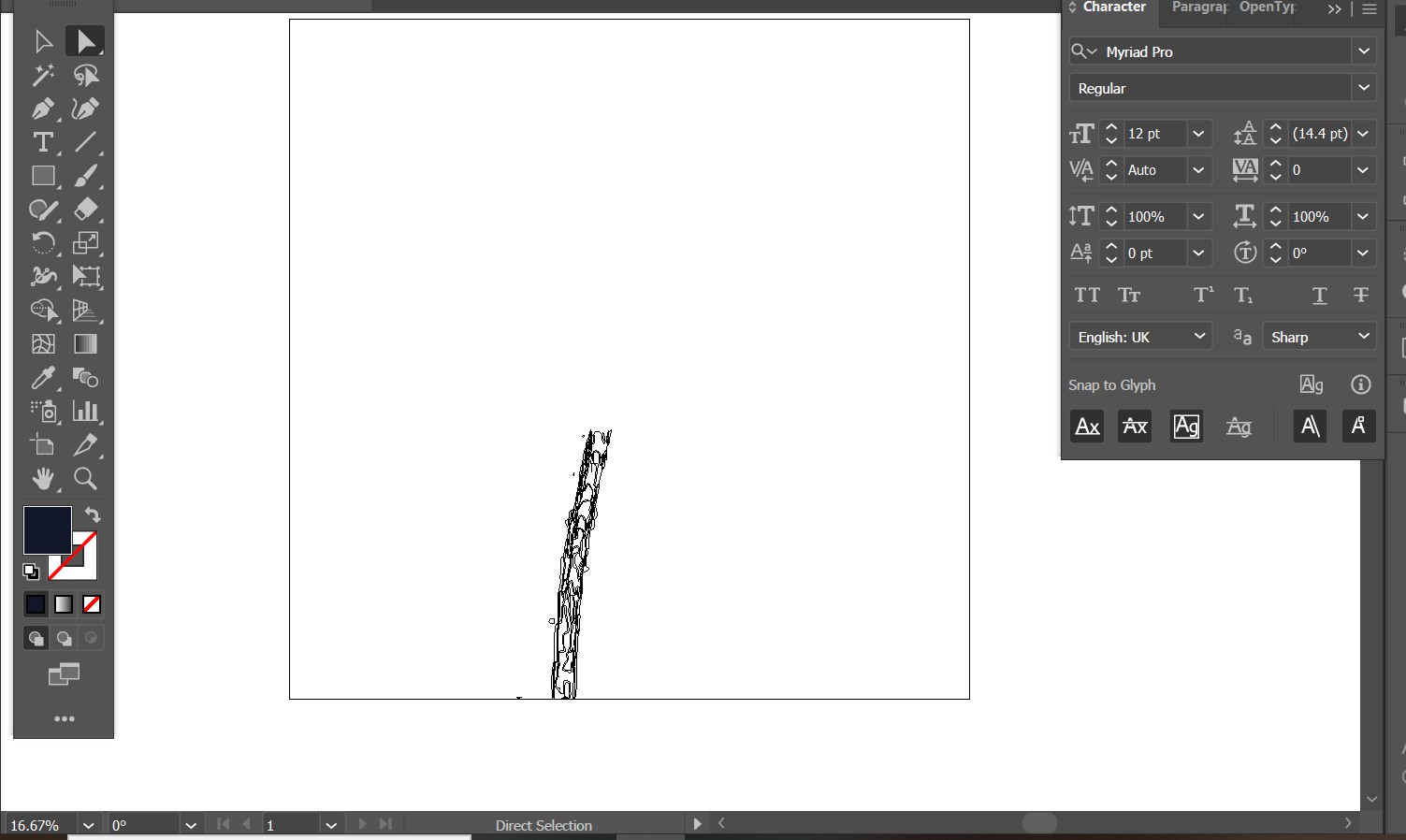Open status bar display options arrow
The width and height of the screenshot is (1406, 840).
click(x=696, y=824)
